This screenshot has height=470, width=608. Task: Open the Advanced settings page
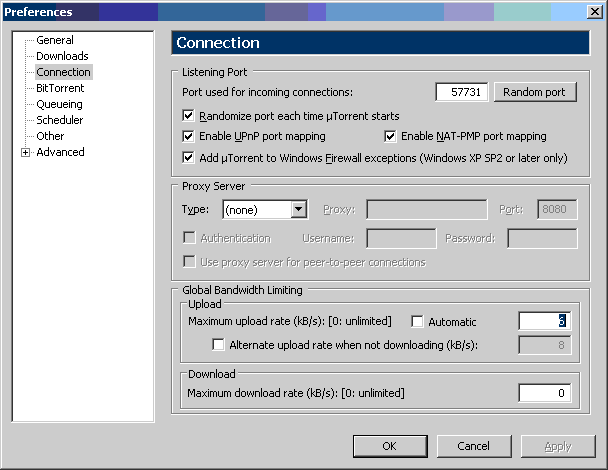coord(60,152)
